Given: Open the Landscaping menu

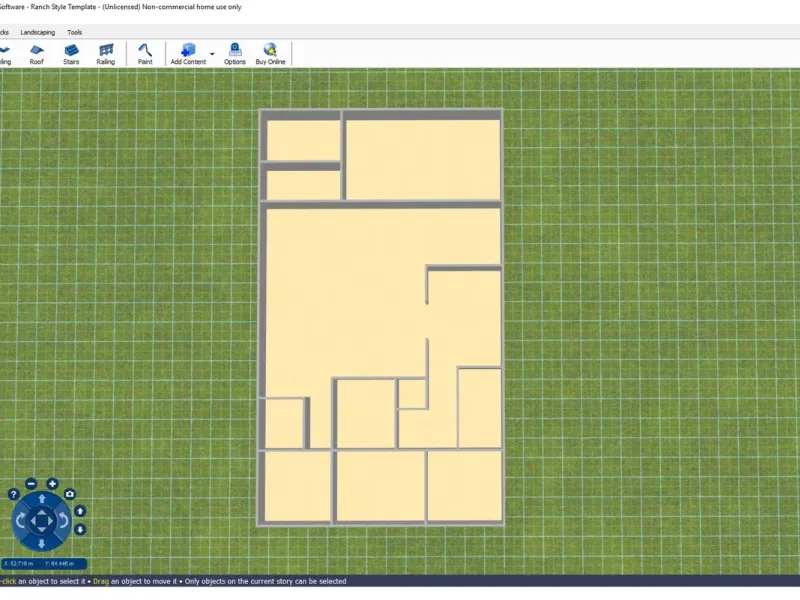Looking at the screenshot, I should coord(38,32).
